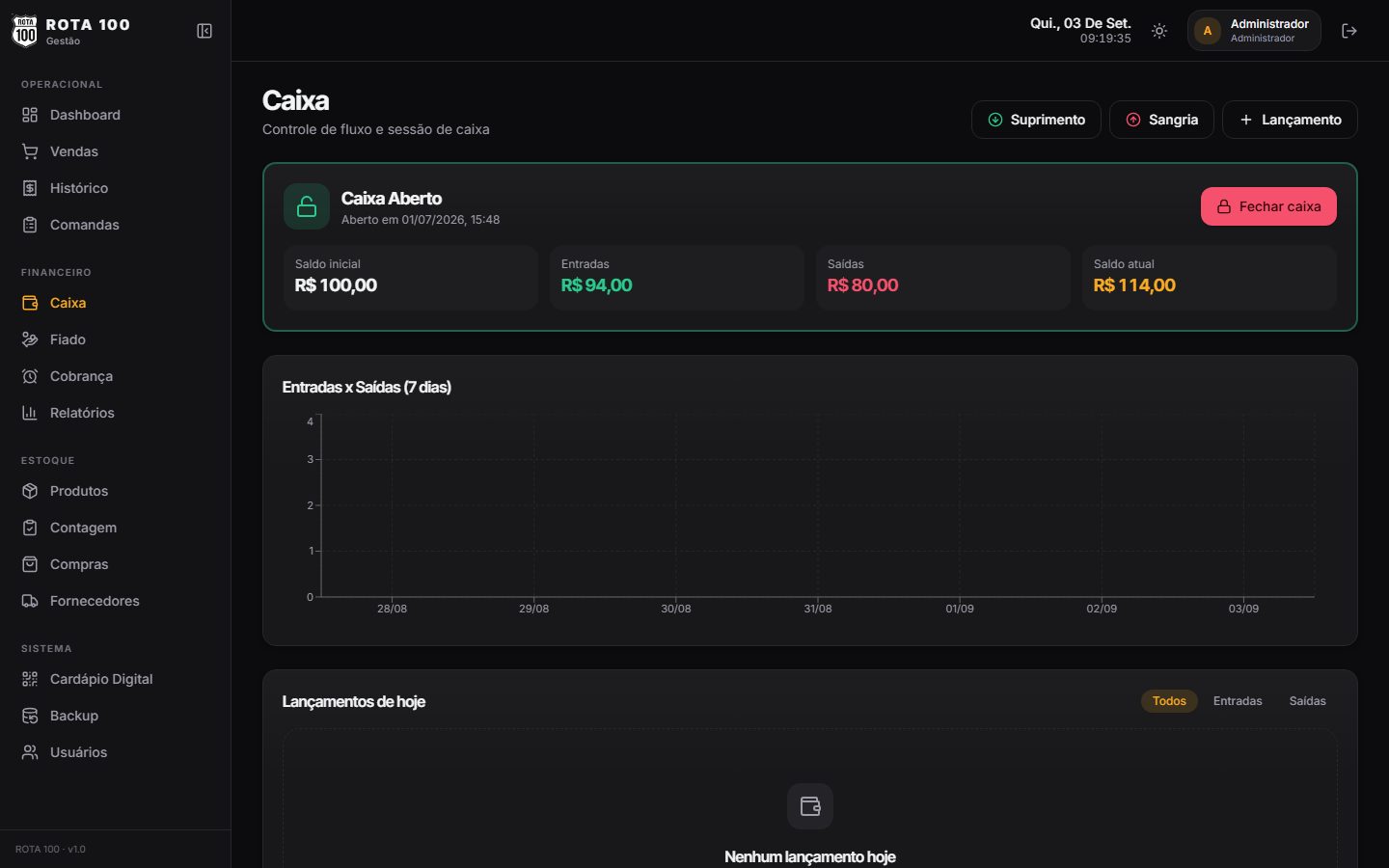This screenshot has width=1389, height=868.
Task: Click the 28/08 label on the chart axis
Action: point(392,609)
